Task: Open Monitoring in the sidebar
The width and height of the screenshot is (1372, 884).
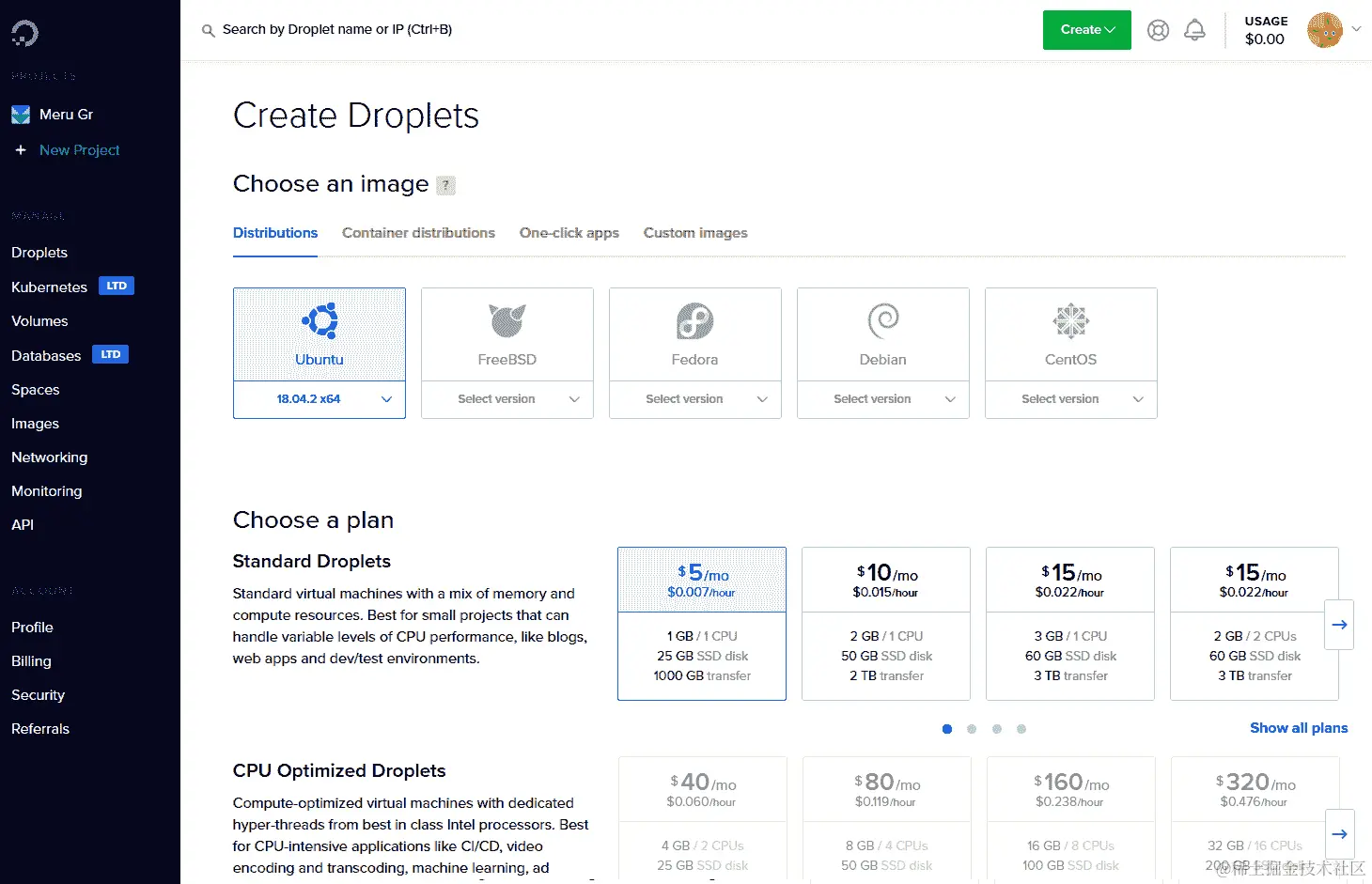Action: click(46, 491)
